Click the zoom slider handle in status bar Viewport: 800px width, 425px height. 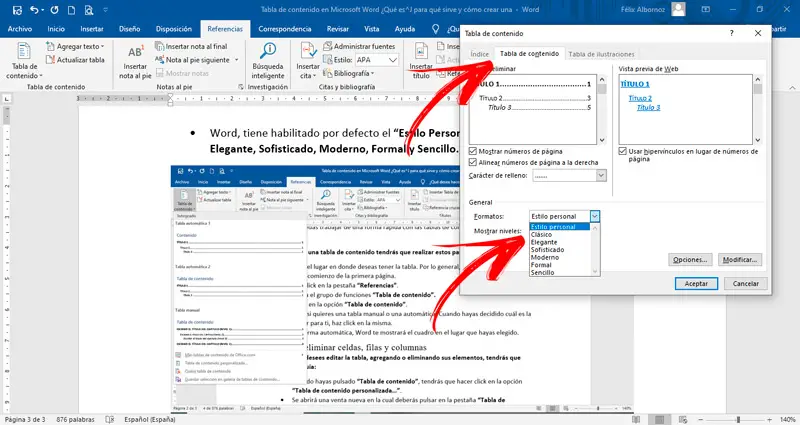pyautogui.click(x=738, y=419)
